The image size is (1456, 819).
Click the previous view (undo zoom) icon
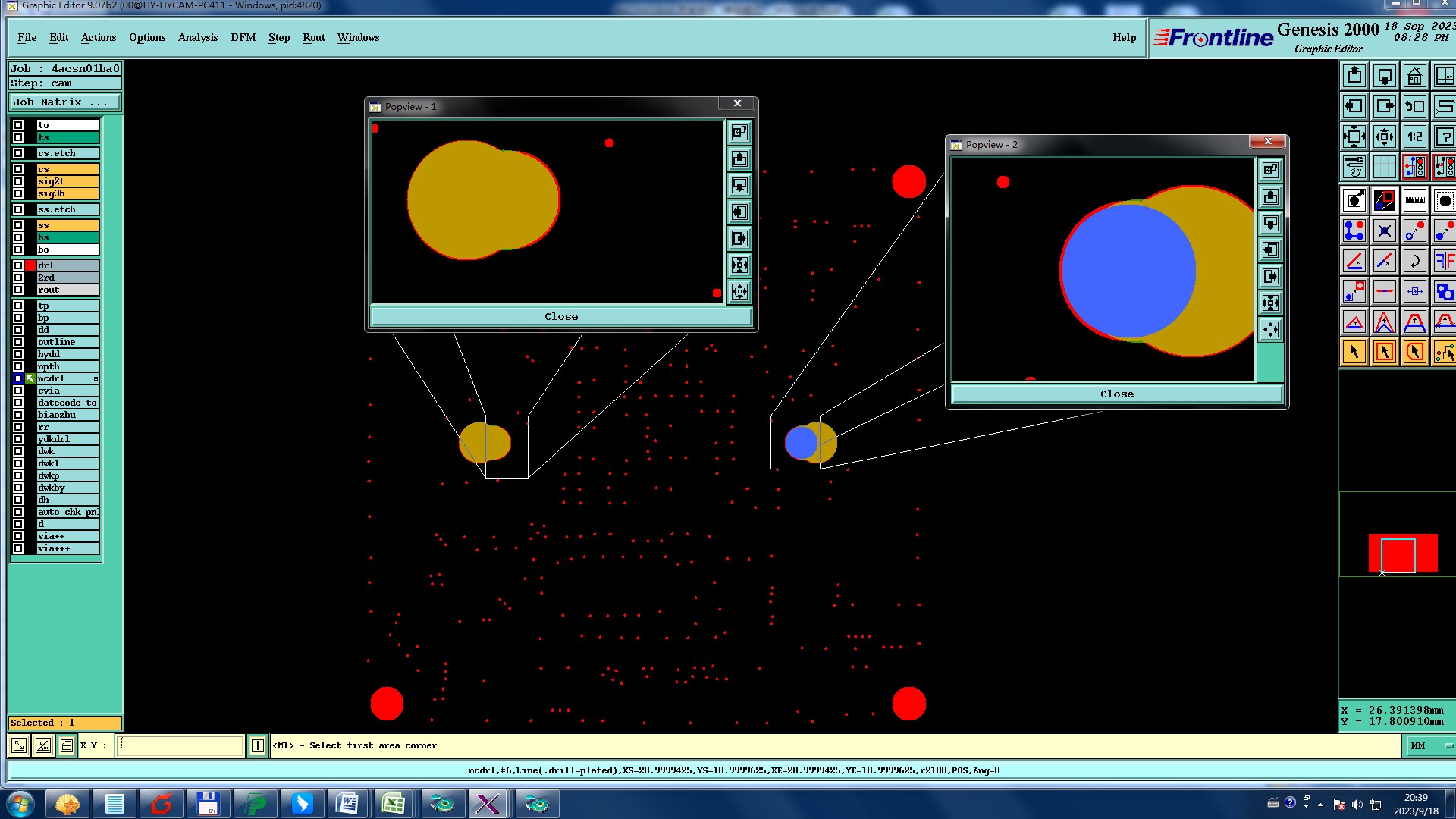[x=1414, y=107]
